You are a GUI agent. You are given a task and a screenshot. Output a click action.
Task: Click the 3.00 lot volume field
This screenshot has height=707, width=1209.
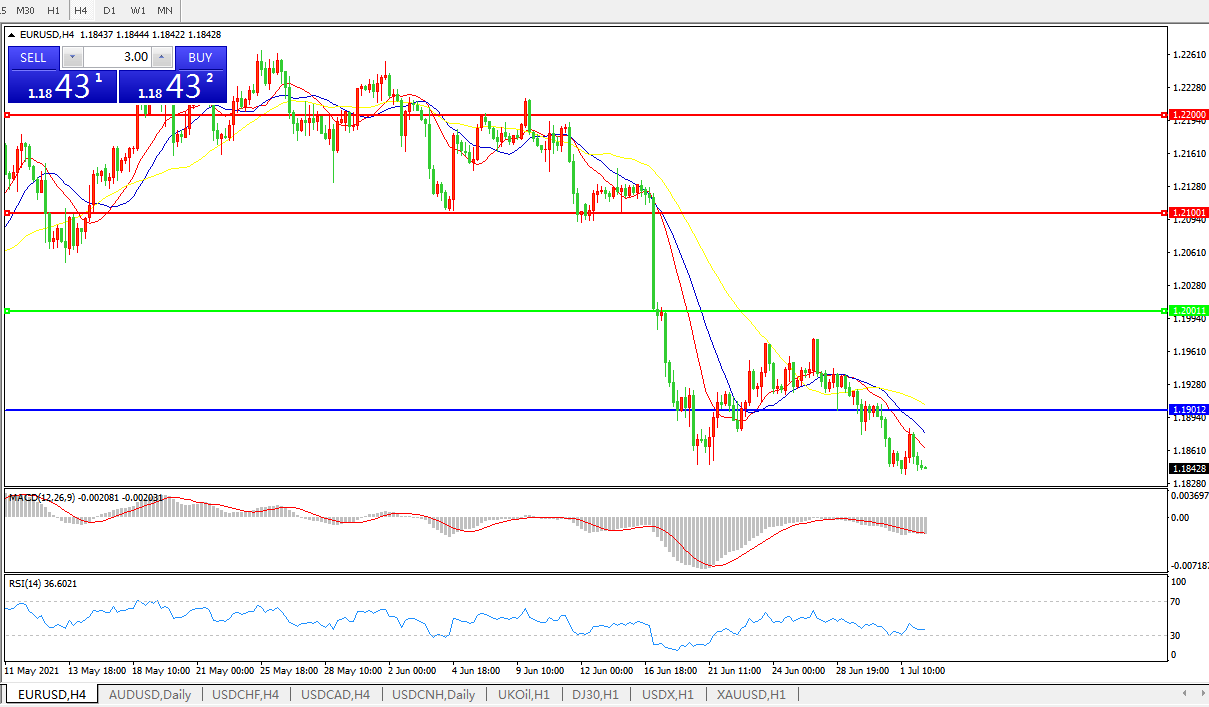116,57
